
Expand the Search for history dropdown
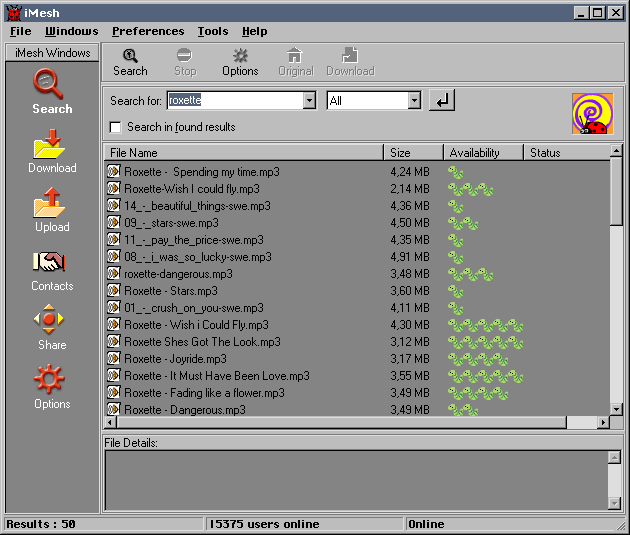(x=308, y=101)
